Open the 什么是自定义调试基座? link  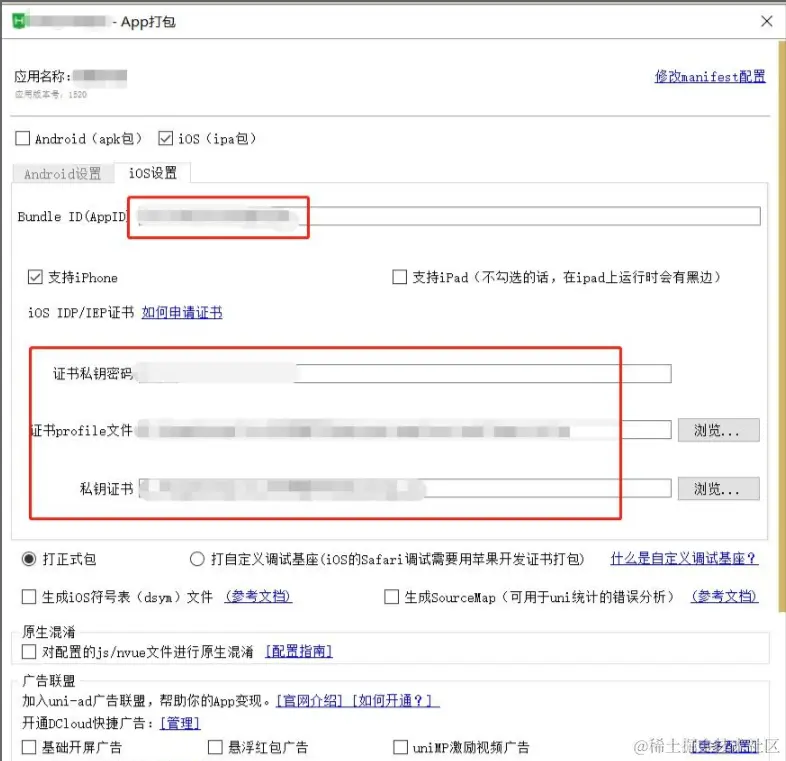(684, 558)
